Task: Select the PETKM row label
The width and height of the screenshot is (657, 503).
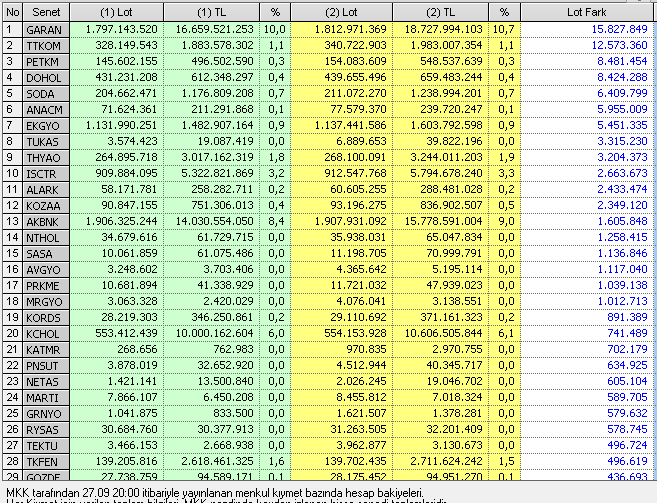Action: point(46,62)
